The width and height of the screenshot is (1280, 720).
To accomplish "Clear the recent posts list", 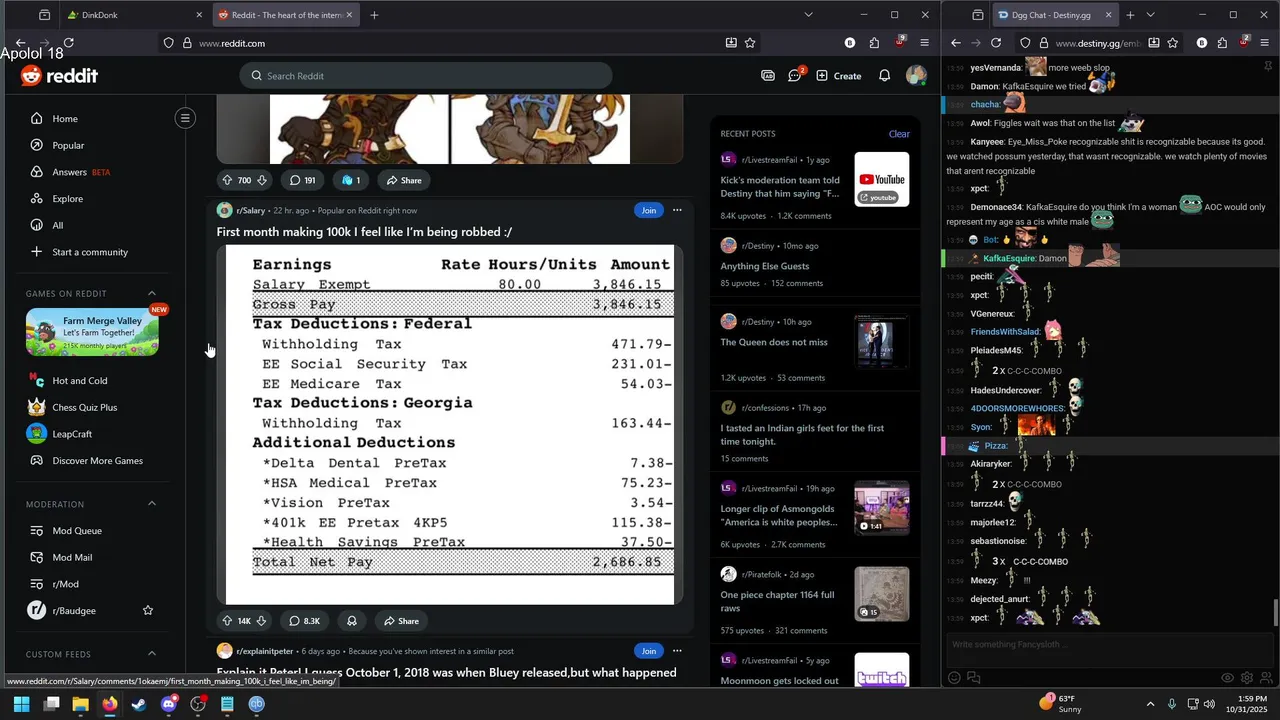I will coord(899,134).
